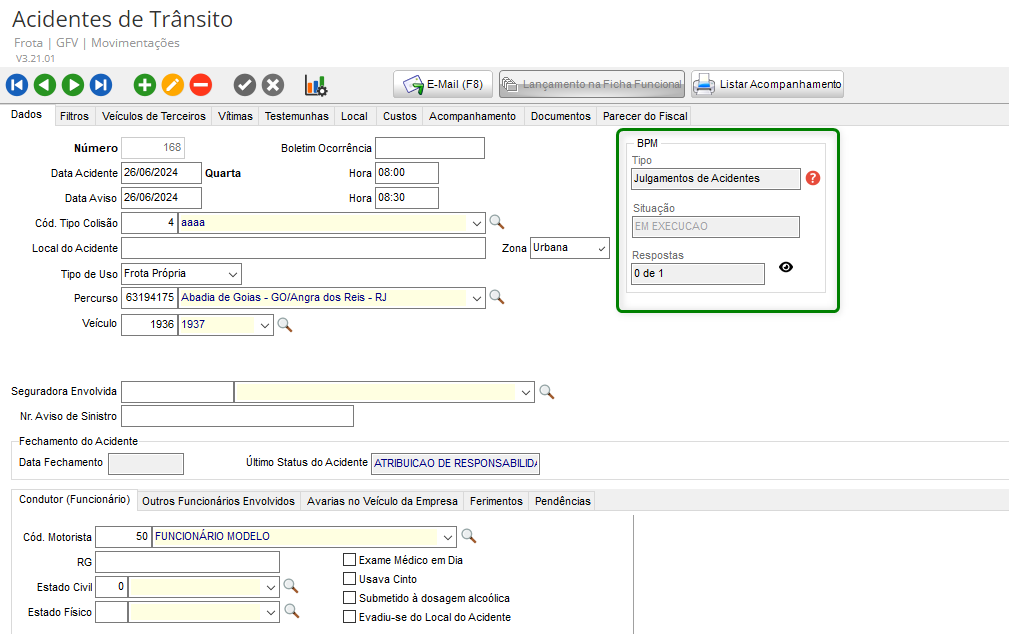Enable the Usava Cinto checkbox
This screenshot has height=634, width=1009.
coord(350,579)
